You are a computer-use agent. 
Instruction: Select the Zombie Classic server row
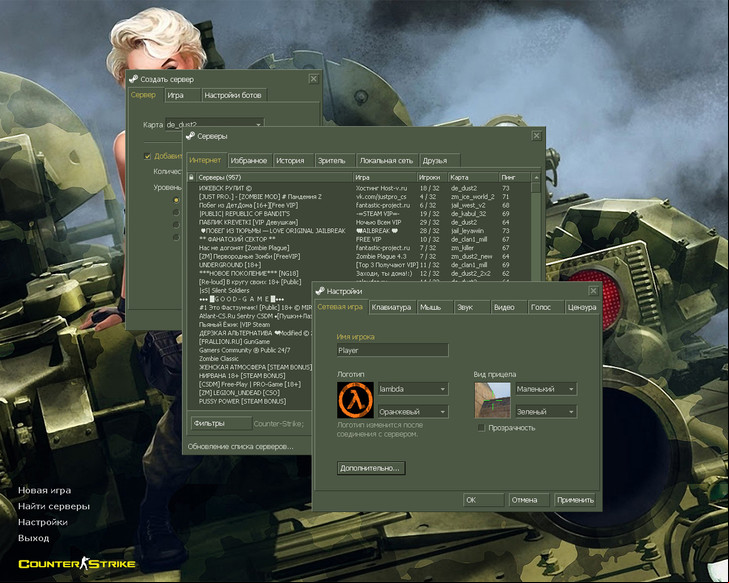point(250,358)
